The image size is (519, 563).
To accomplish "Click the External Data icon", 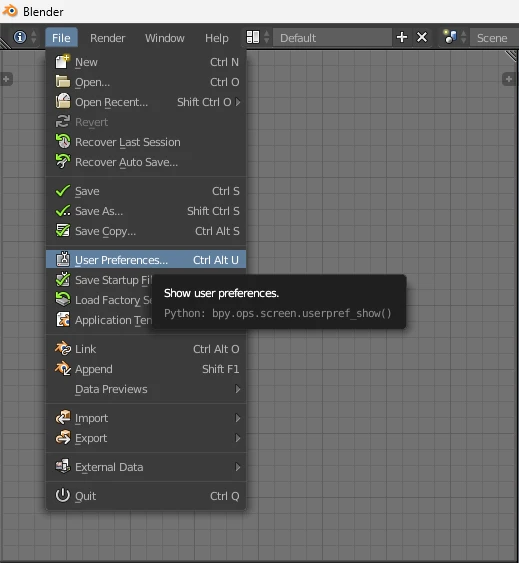I will [63, 466].
